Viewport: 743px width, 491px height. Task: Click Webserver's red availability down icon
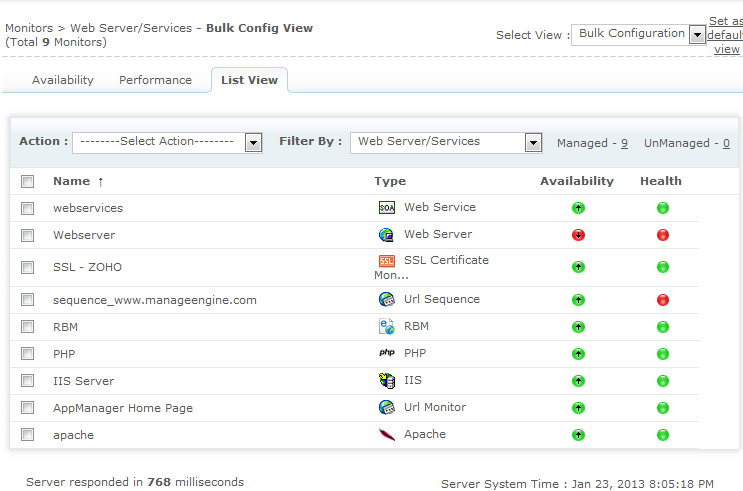(x=578, y=235)
